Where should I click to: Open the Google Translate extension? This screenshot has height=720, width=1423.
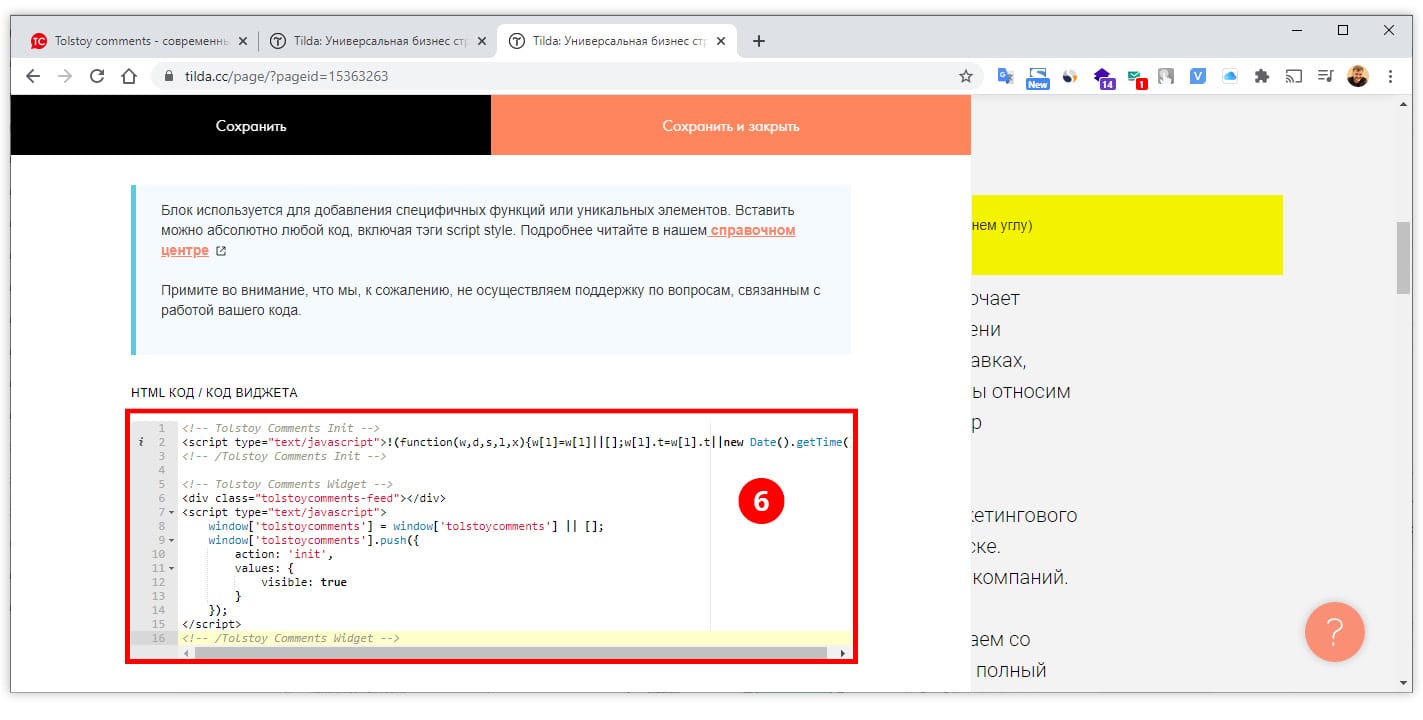coord(1006,76)
